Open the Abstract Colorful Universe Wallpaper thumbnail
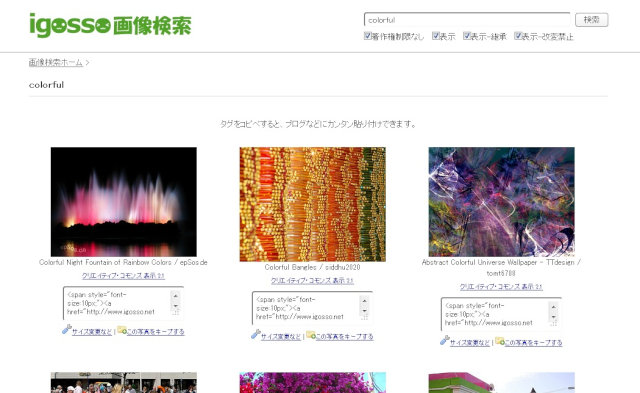This screenshot has width=640, height=393. (x=502, y=202)
